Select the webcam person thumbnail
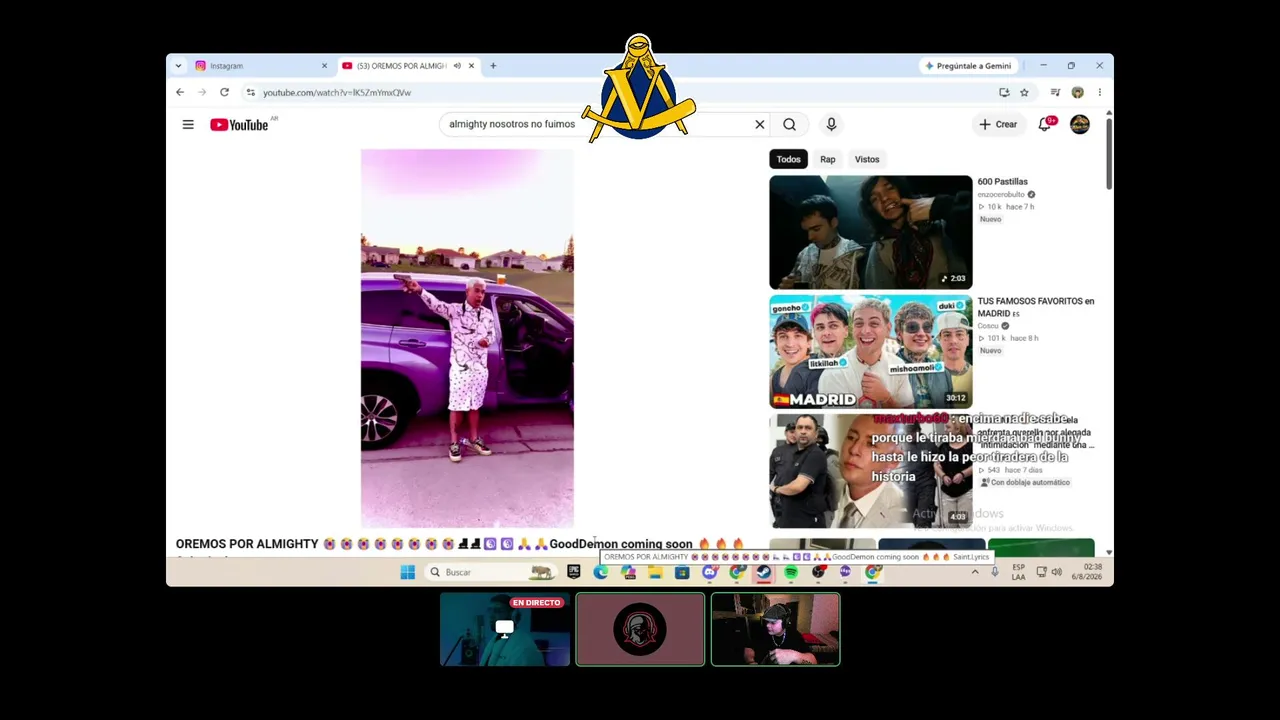Image resolution: width=1280 pixels, height=720 pixels. click(775, 629)
